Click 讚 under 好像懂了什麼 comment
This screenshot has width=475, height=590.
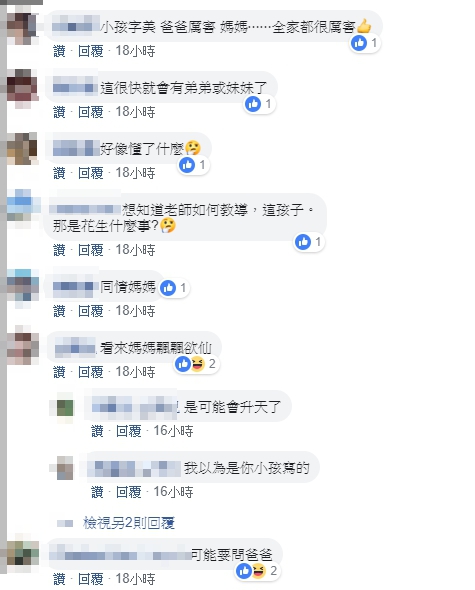[x=59, y=173]
